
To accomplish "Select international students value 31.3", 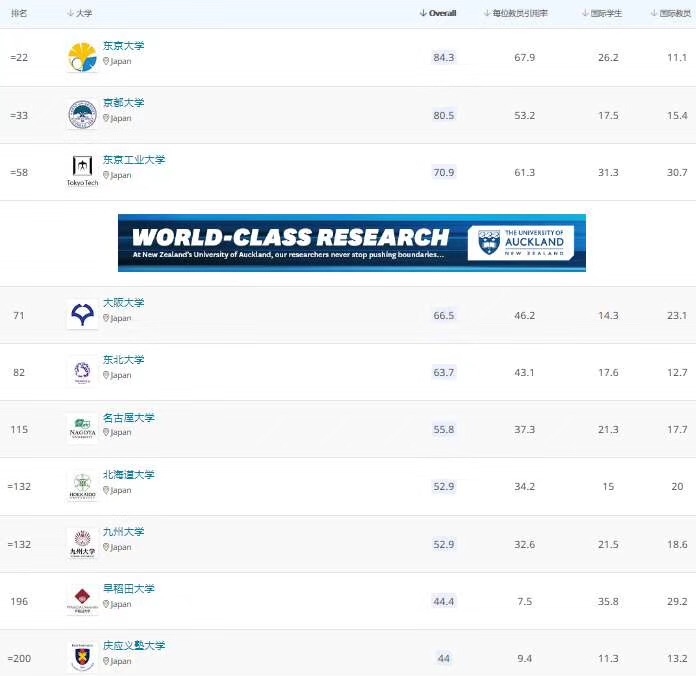I will click(x=608, y=172).
